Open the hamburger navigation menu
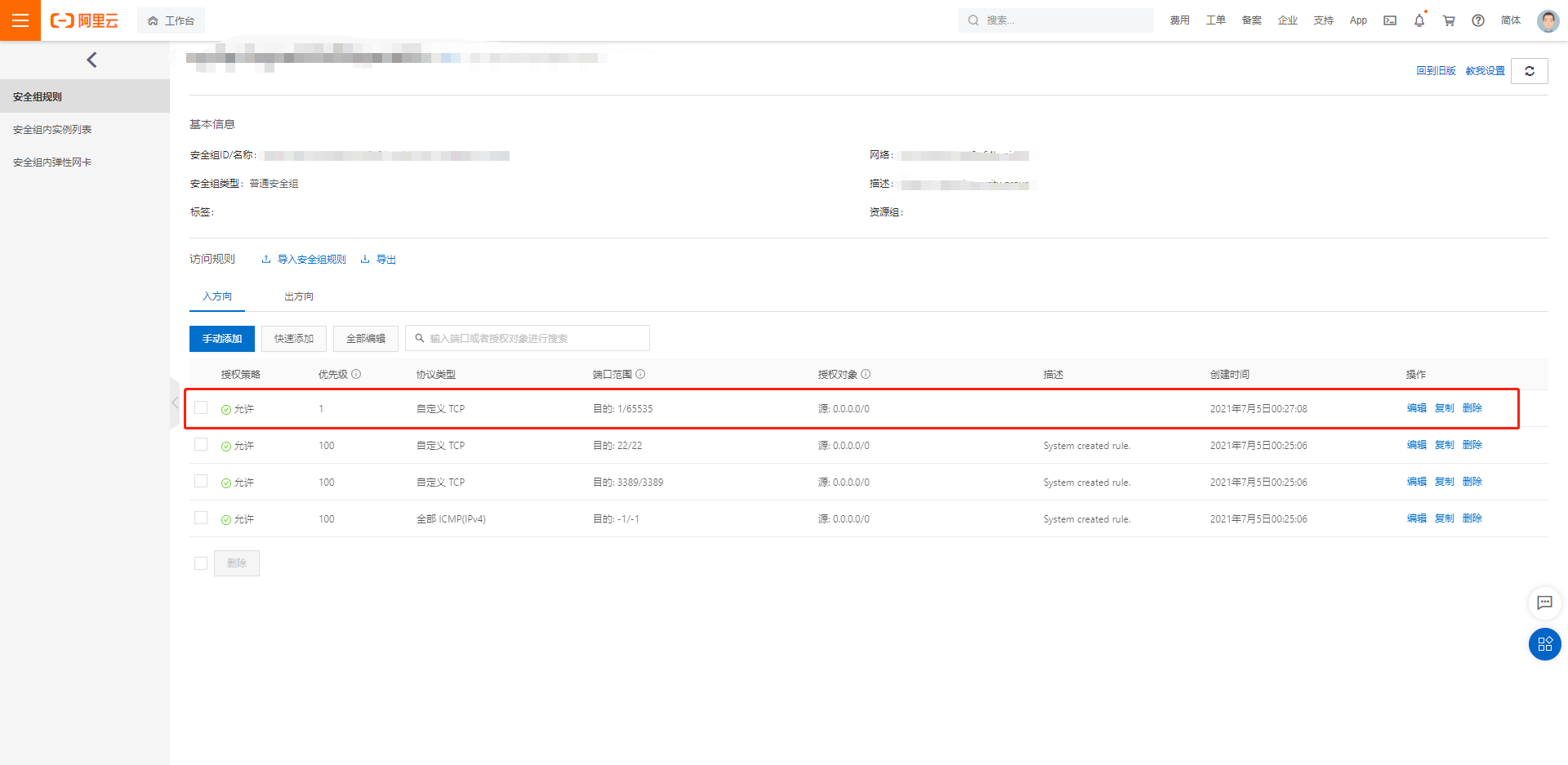Image resolution: width=1568 pixels, height=765 pixels. tap(20, 20)
